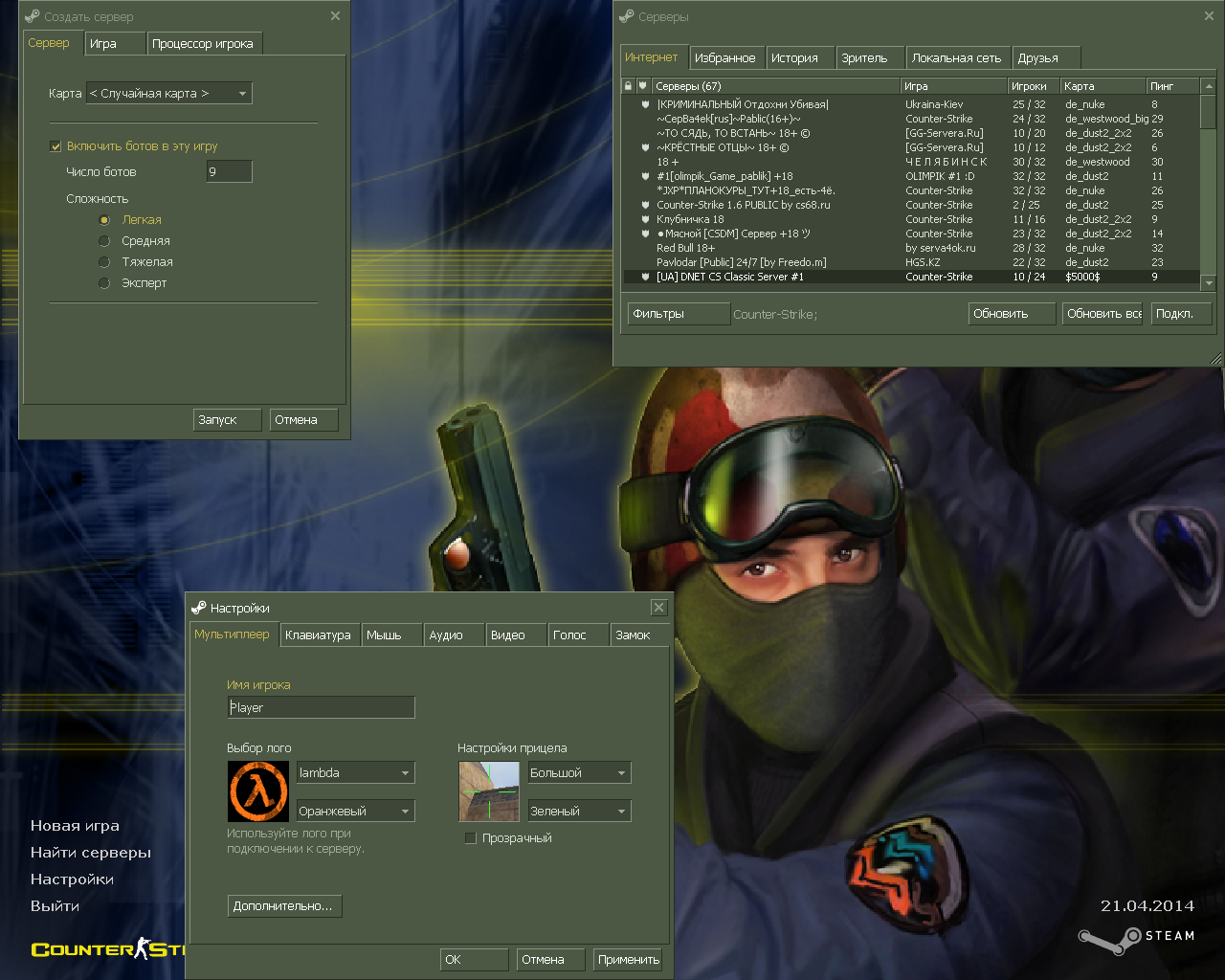This screenshot has width=1225, height=980.
Task: Open the История servers tab
Action: coord(801,58)
